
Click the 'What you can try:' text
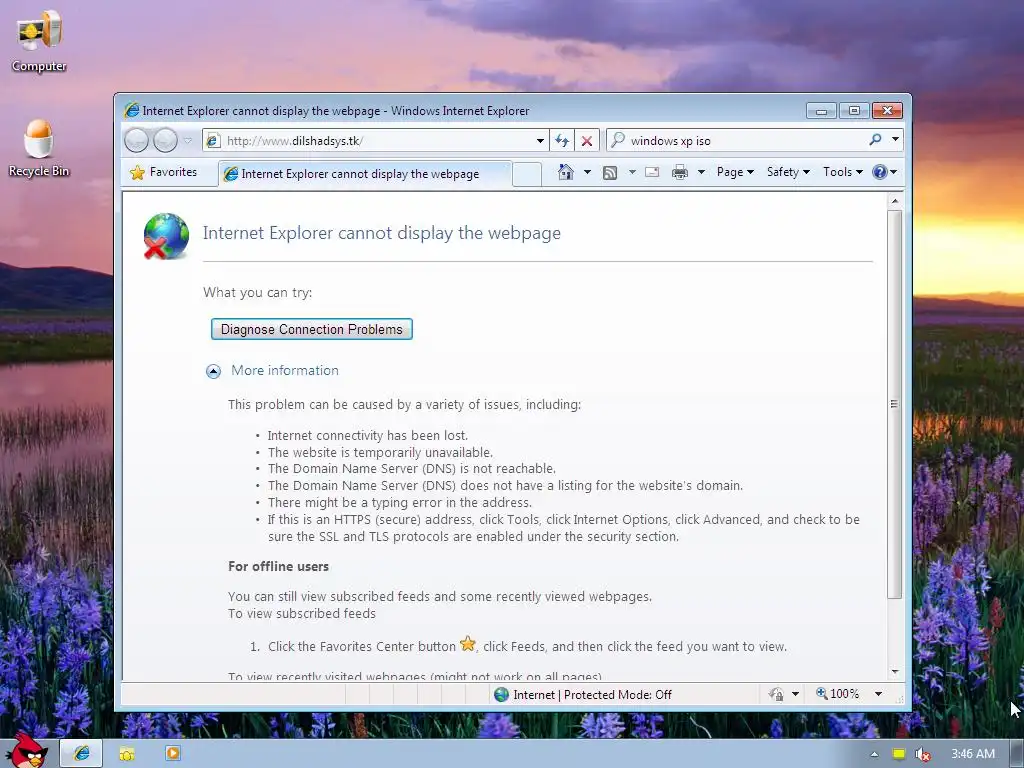257,293
